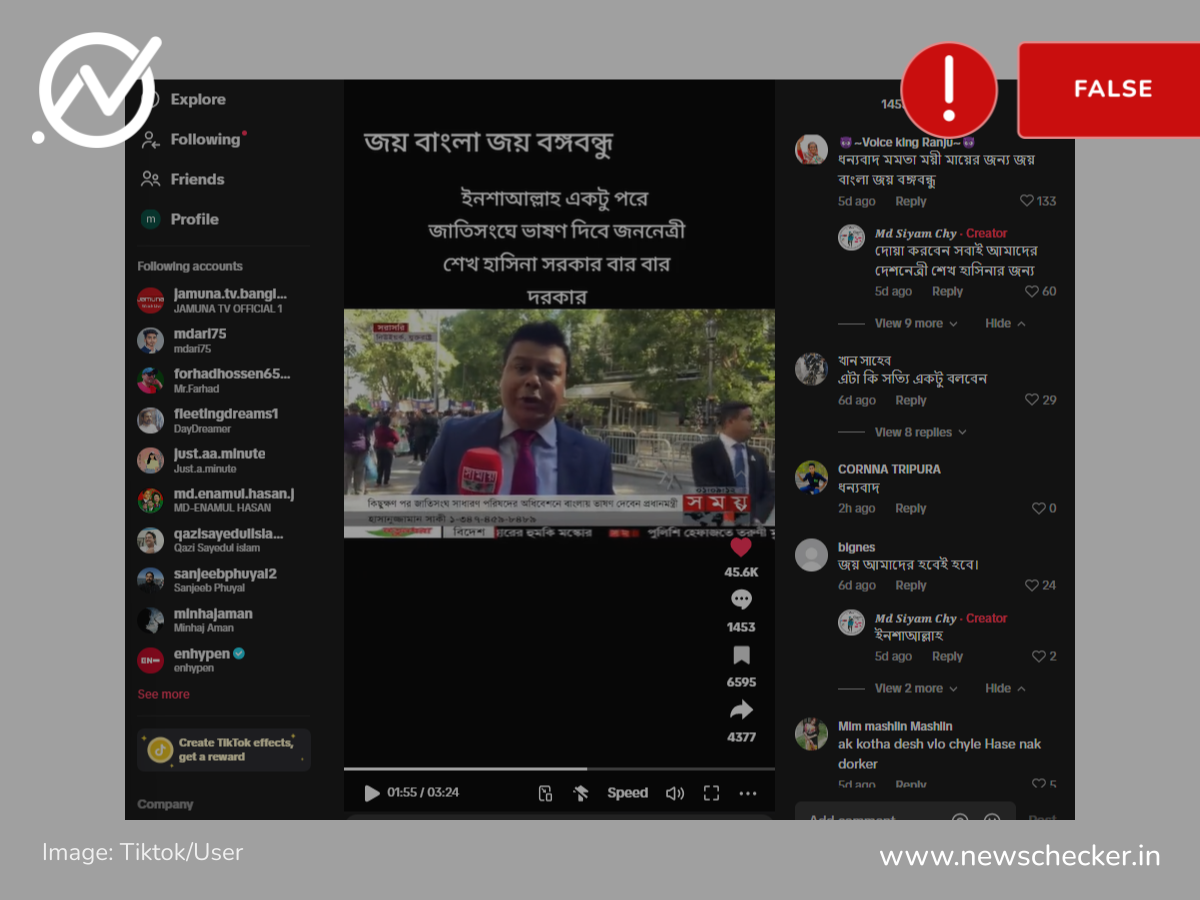Click the bignes commenter avatar
The height and width of the screenshot is (900, 1200).
811,555
